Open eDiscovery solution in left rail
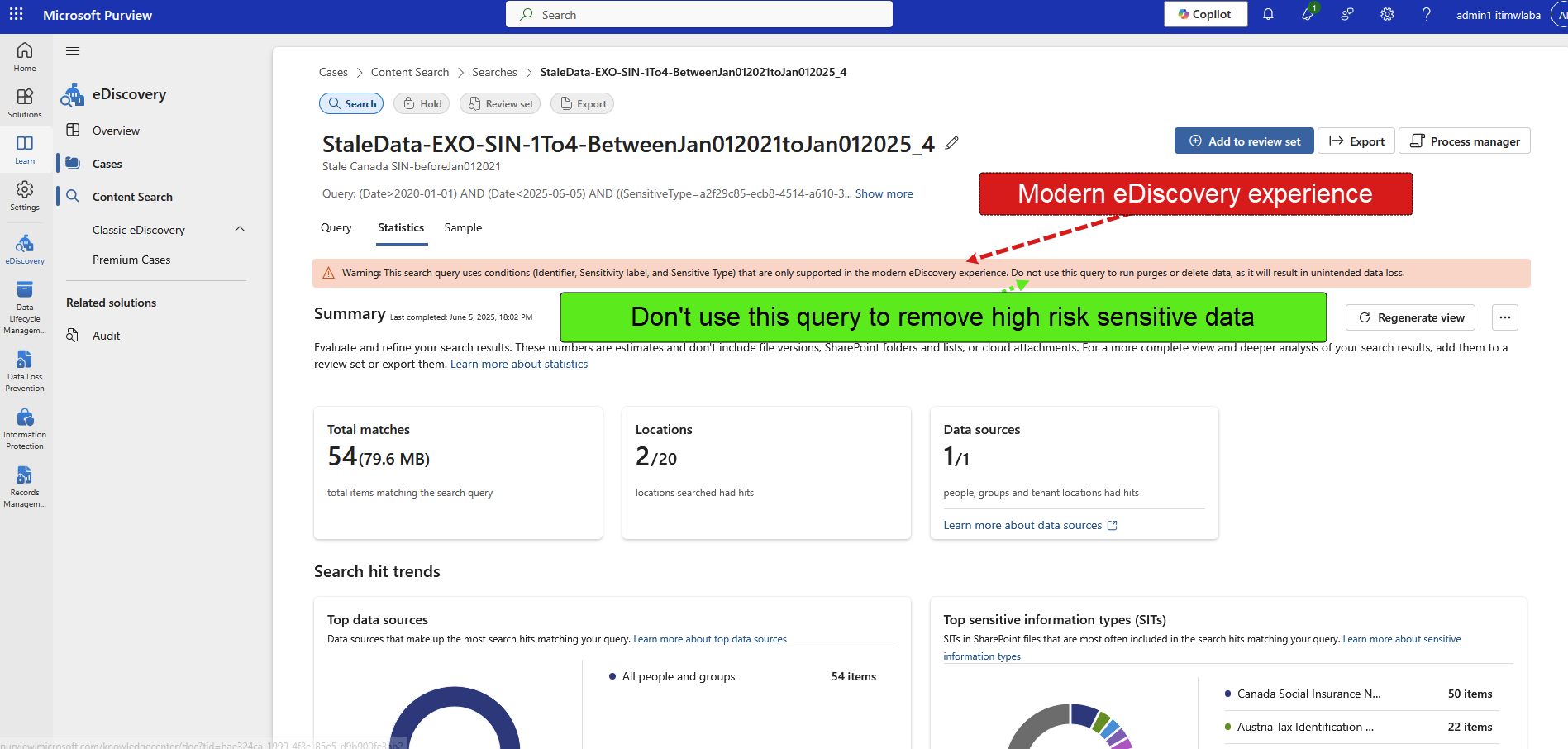 pos(25,250)
